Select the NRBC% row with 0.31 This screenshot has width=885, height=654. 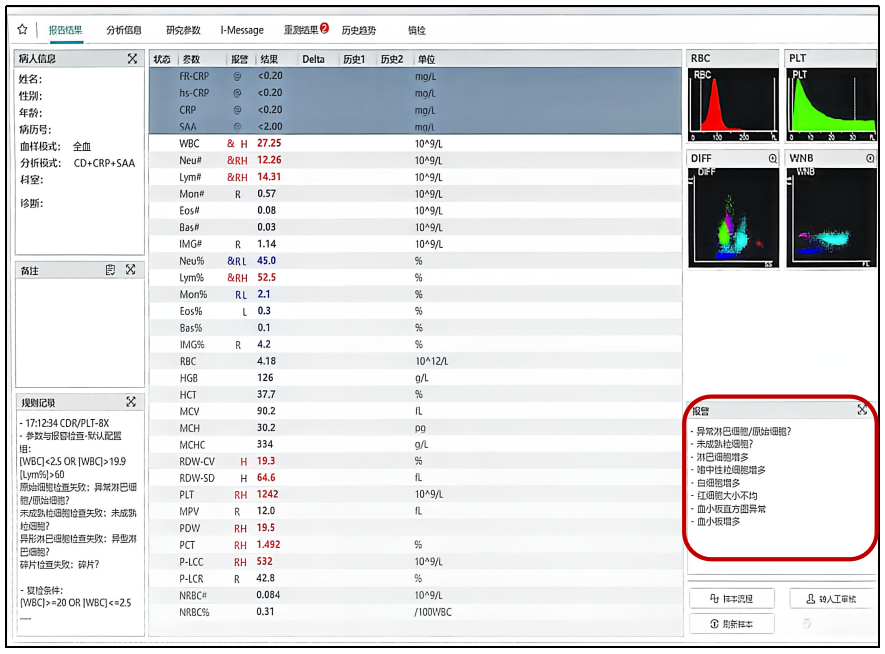click(415, 612)
